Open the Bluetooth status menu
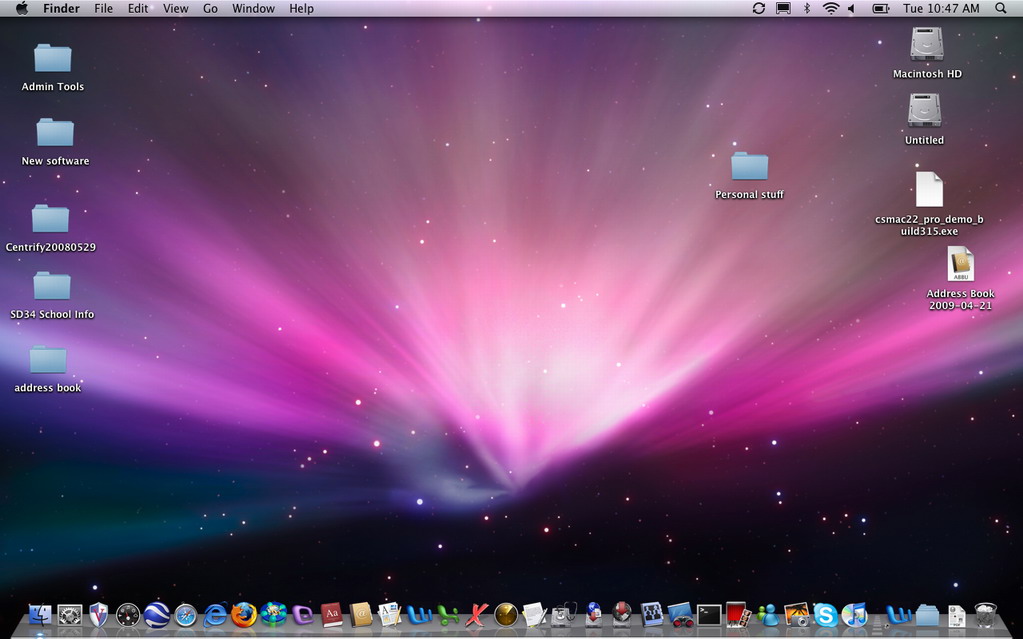Screen dimensions: 1023x639 806,8
